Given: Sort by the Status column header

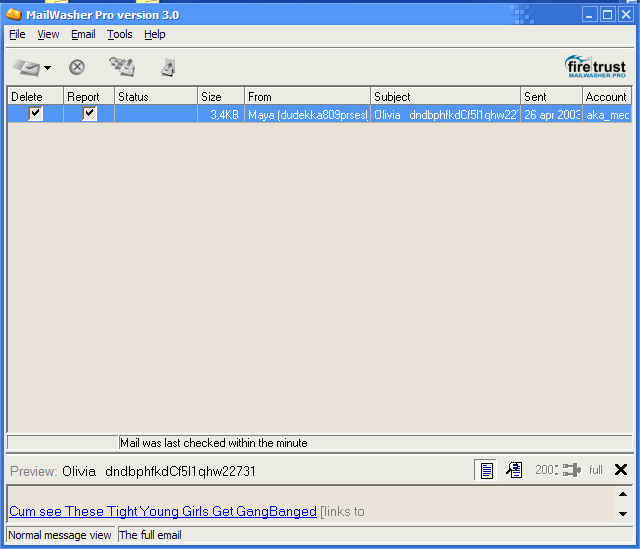Looking at the screenshot, I should [x=156, y=97].
